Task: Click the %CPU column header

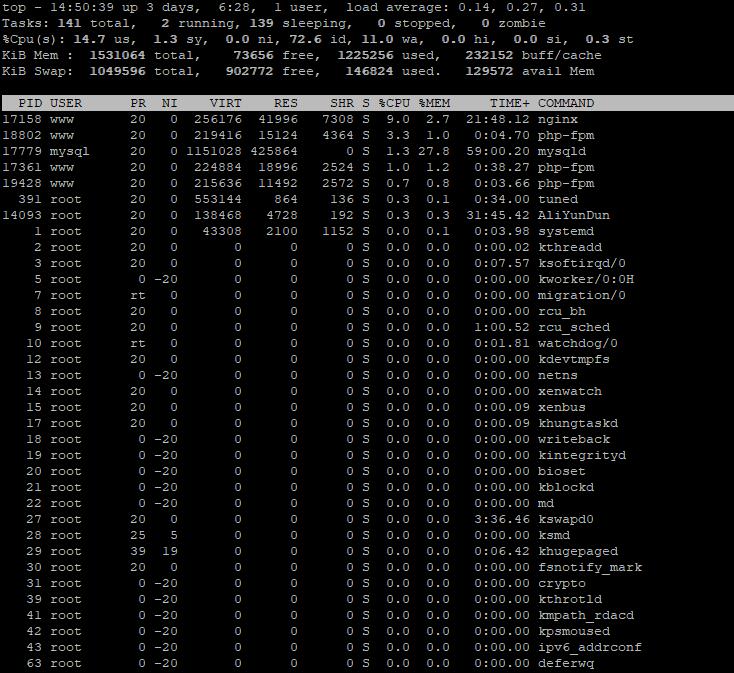Action: 394,103
